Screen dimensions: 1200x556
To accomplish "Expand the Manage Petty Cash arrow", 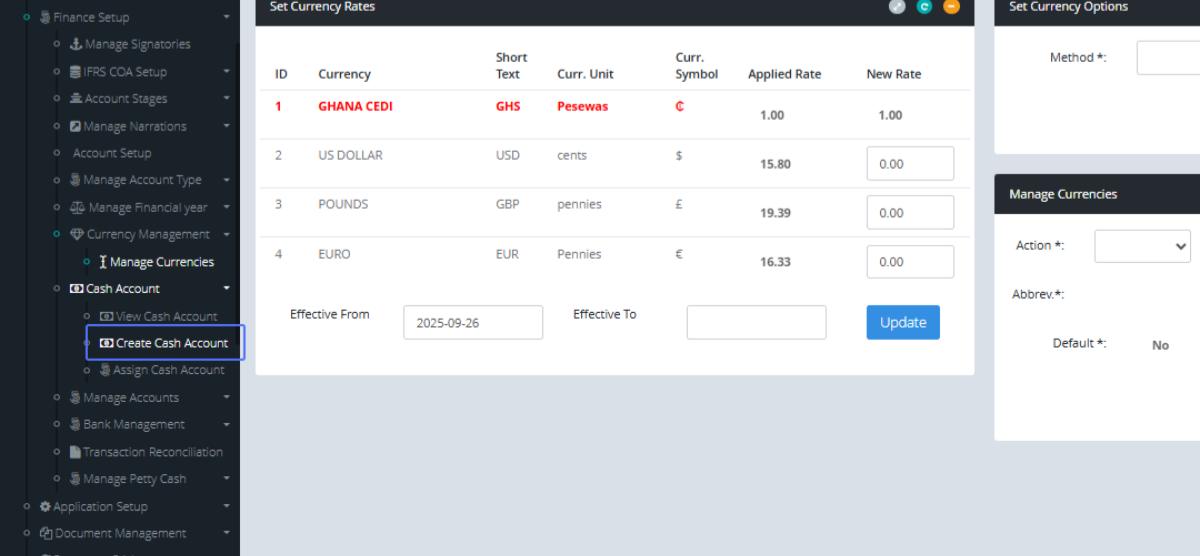I will (x=227, y=479).
